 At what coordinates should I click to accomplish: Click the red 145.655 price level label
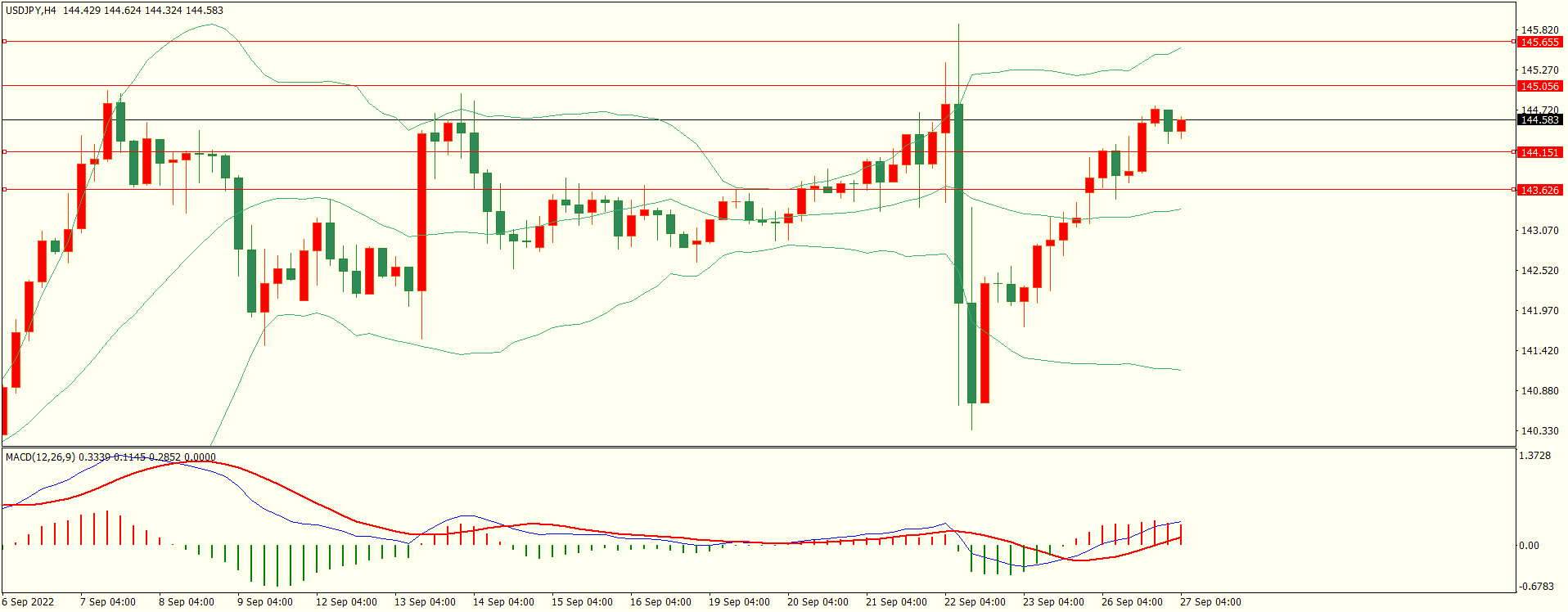tap(1539, 43)
